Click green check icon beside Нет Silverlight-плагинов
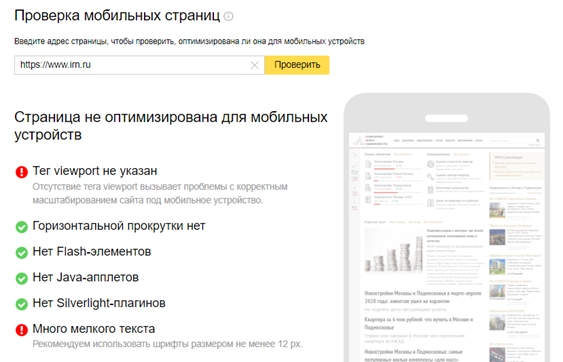 tap(22, 304)
